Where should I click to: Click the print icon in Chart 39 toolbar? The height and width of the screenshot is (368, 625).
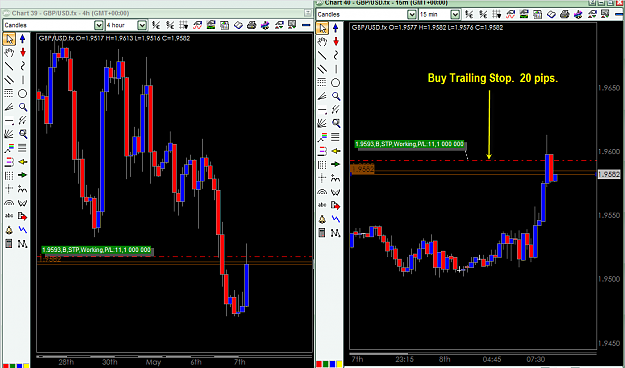252,25
